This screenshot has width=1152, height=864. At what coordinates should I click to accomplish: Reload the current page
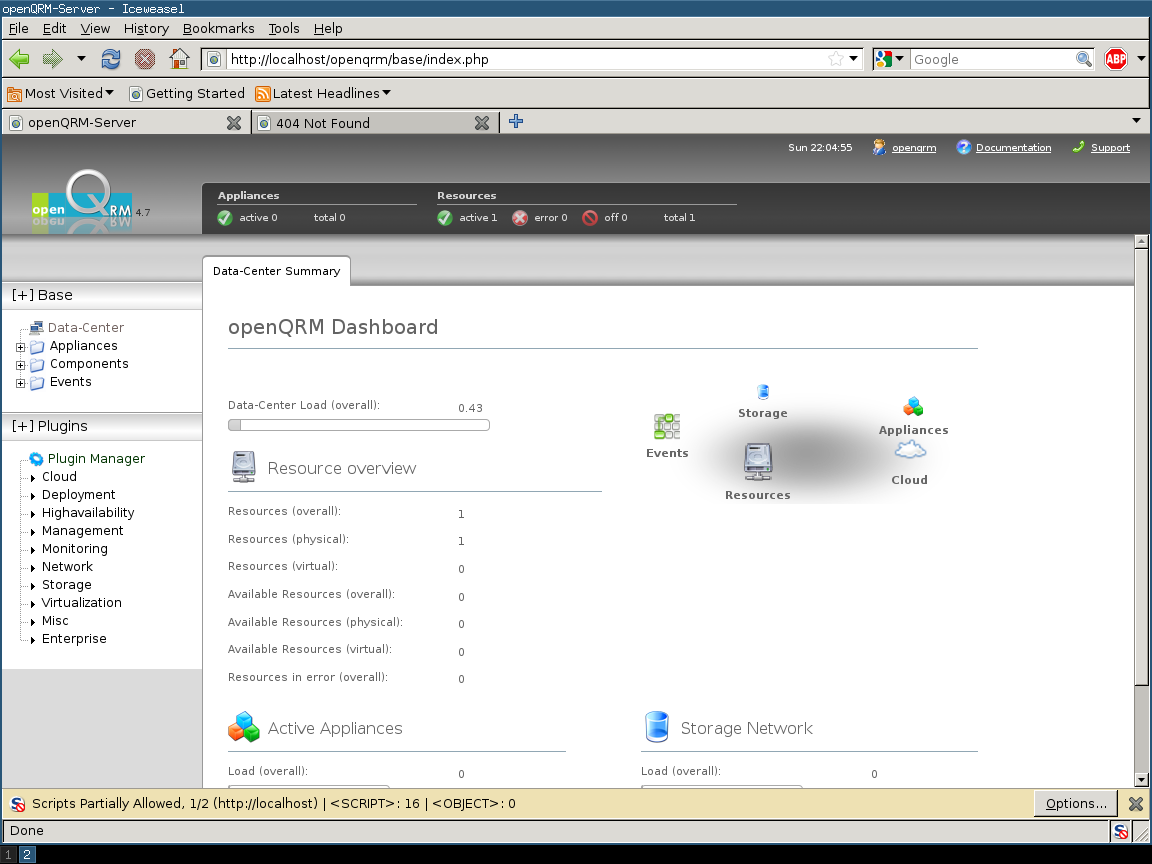point(111,59)
